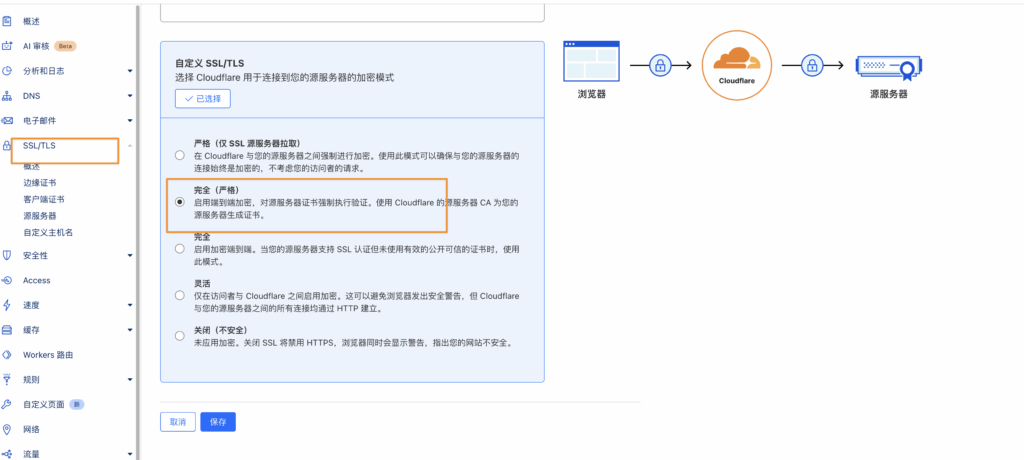Select the 关闭（不安全）radio option
Viewport: 1024px width, 460px height.
point(180,336)
